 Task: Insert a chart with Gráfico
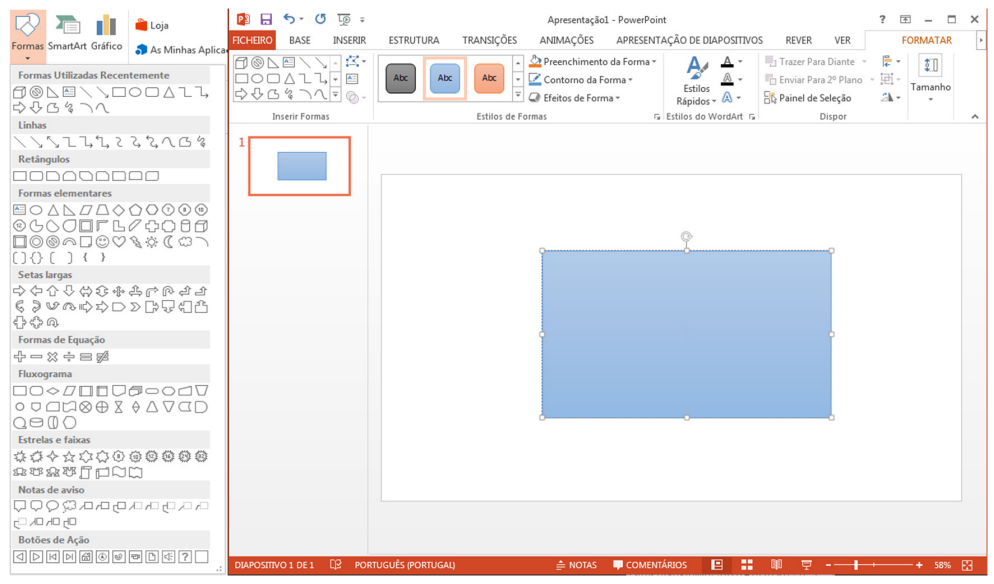(x=106, y=33)
